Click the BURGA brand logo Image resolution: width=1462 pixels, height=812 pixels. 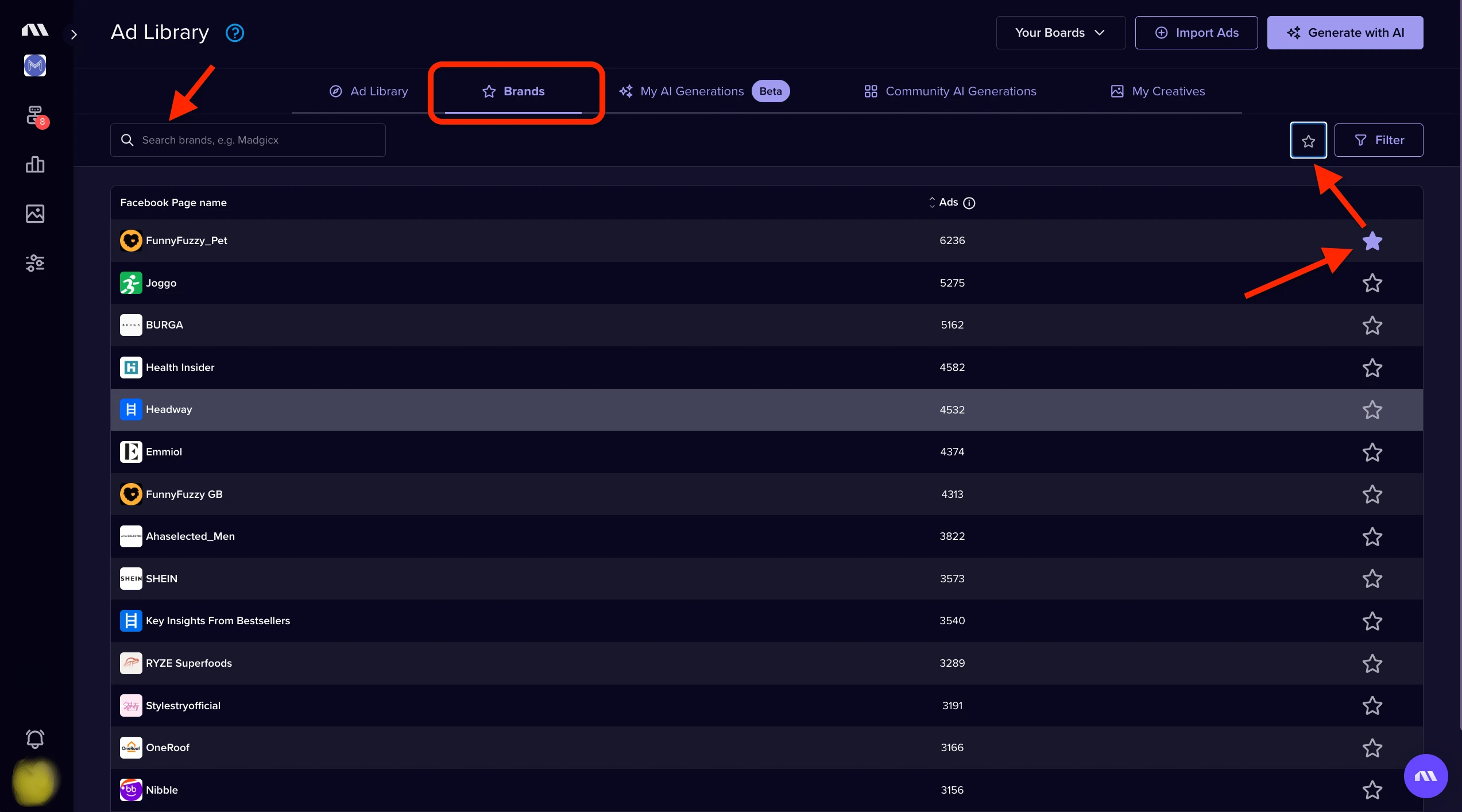[131, 325]
